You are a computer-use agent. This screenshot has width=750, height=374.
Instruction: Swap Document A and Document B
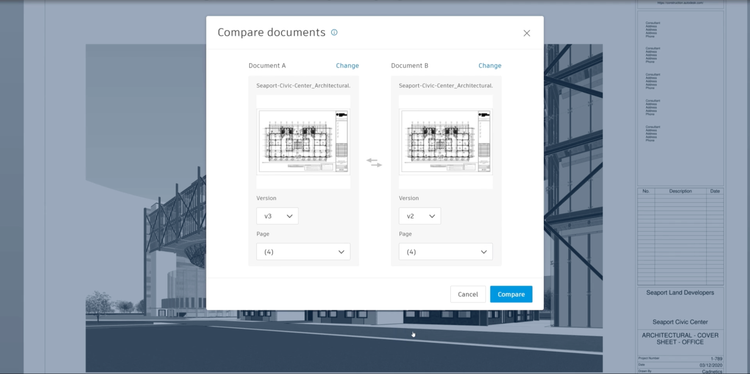(374, 163)
